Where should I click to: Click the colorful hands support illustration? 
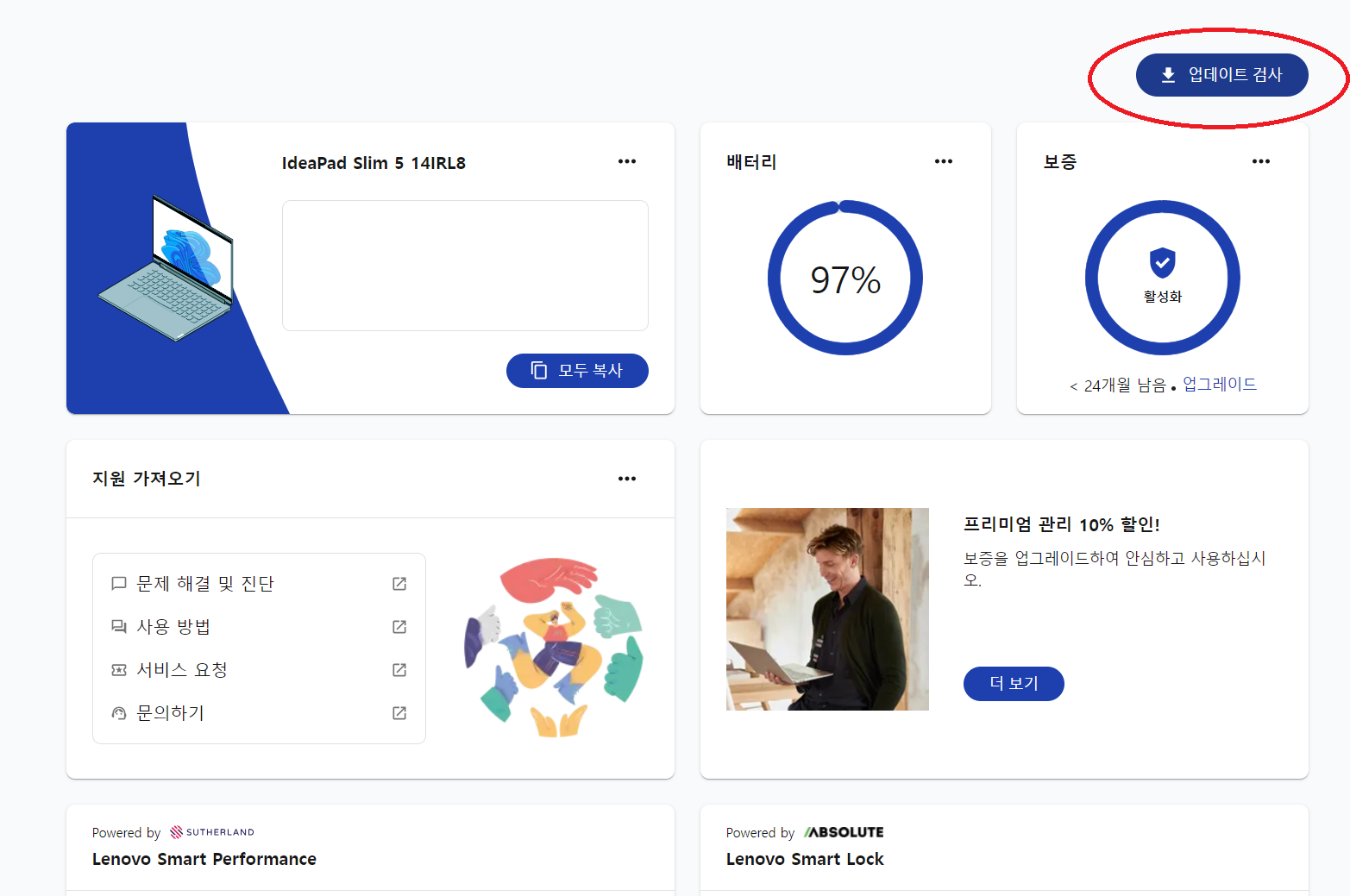[554, 649]
